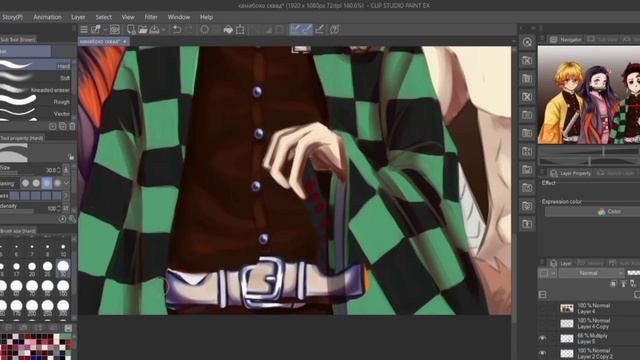Image resolution: width=640 pixels, height=360 pixels.
Task: Click the Layer 4 thumbnail
Action: tap(567, 309)
